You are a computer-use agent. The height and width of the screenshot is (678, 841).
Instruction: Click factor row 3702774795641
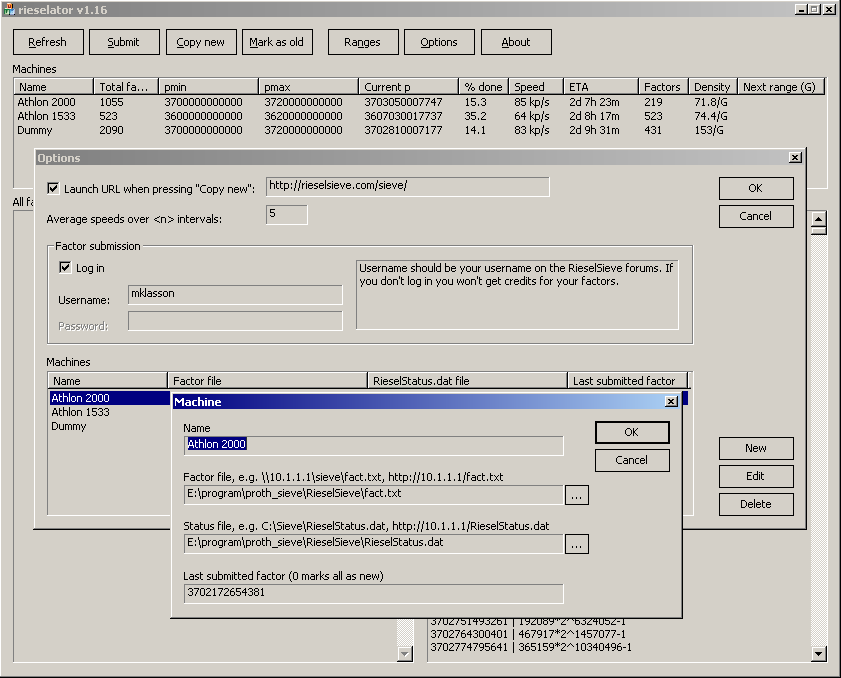point(531,647)
